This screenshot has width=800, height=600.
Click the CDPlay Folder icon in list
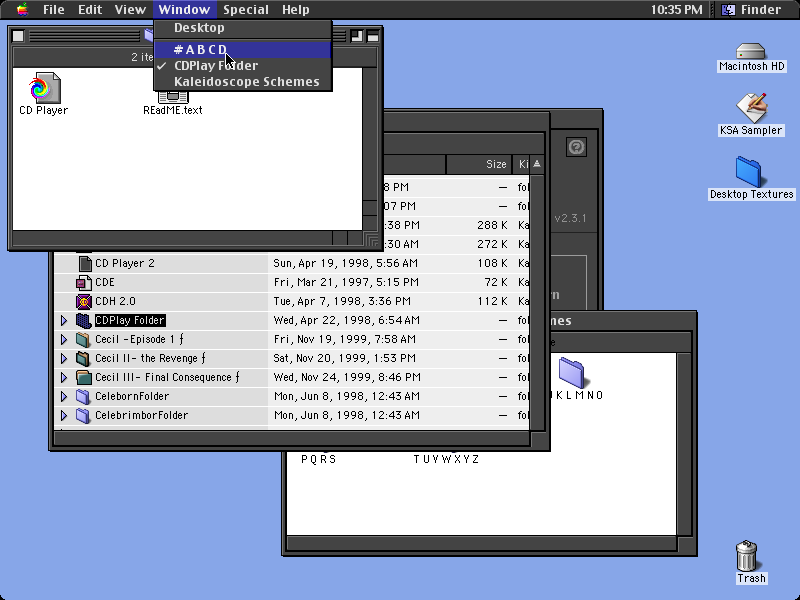point(84,320)
